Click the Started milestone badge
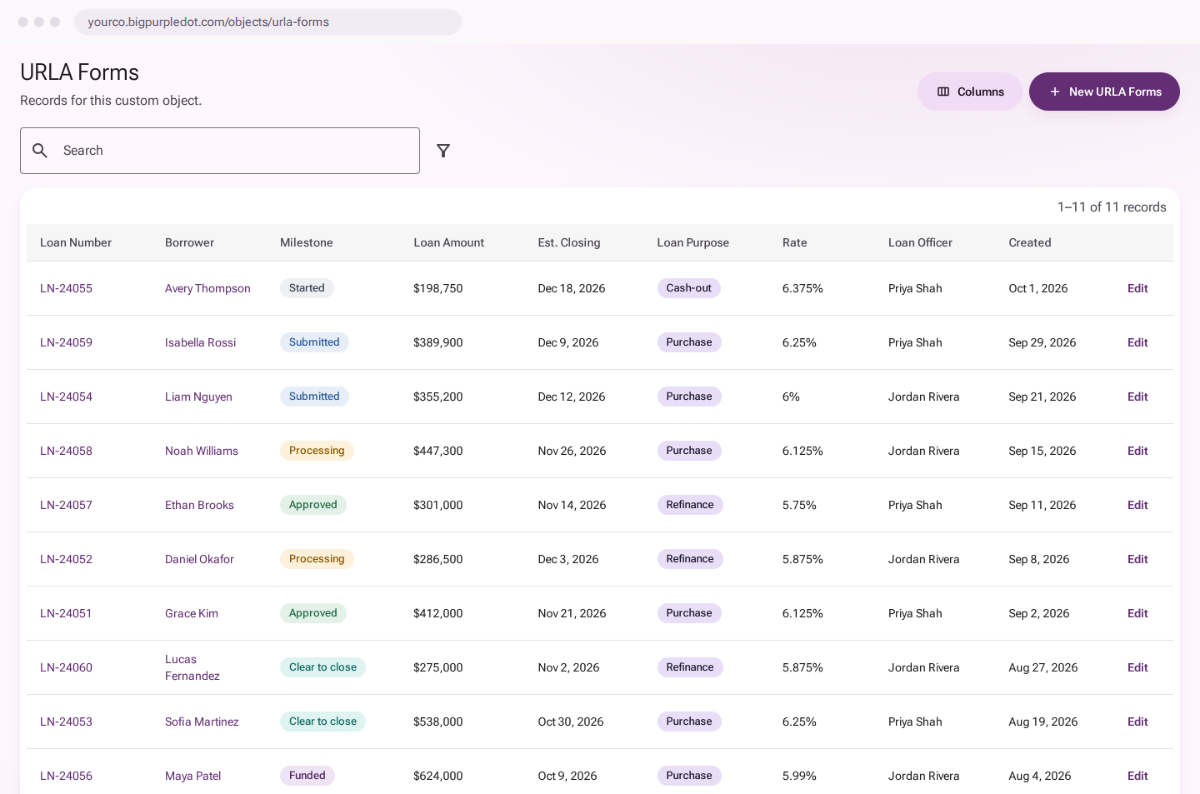Screen dimensions: 1200x794 tap(307, 288)
